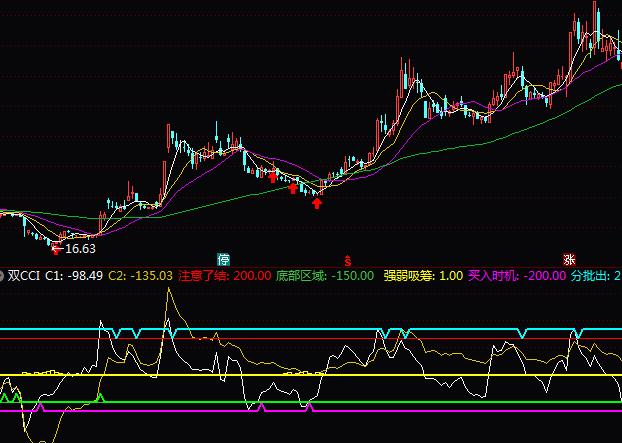
Task: Click the dark red 涨 marker icon
Action: 570,260
